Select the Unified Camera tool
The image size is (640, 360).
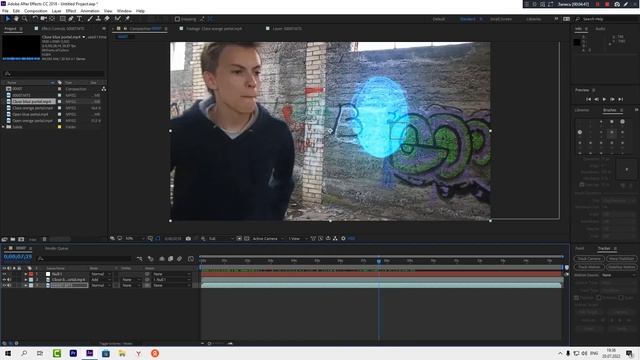point(43,19)
